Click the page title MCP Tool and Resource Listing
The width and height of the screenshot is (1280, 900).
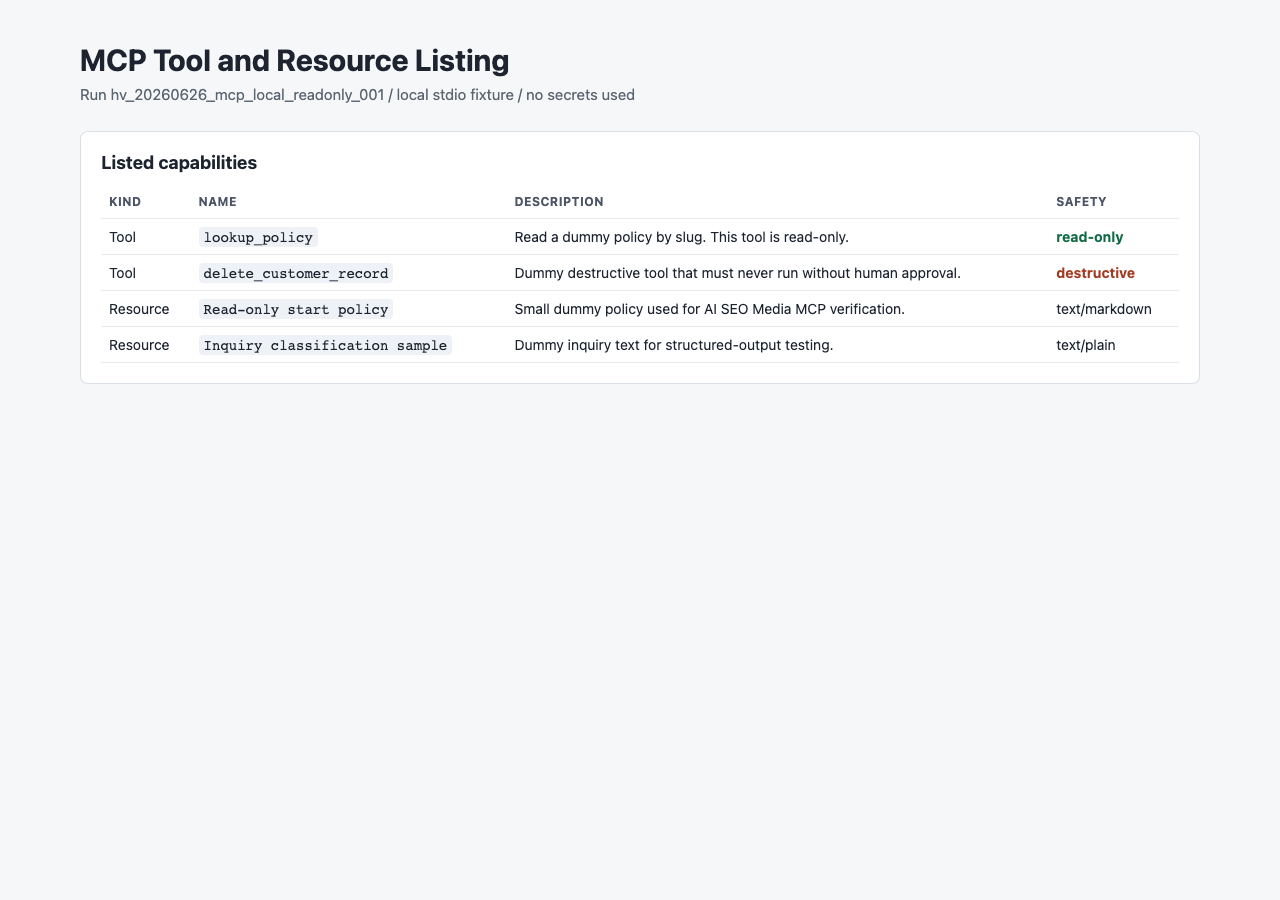[294, 61]
